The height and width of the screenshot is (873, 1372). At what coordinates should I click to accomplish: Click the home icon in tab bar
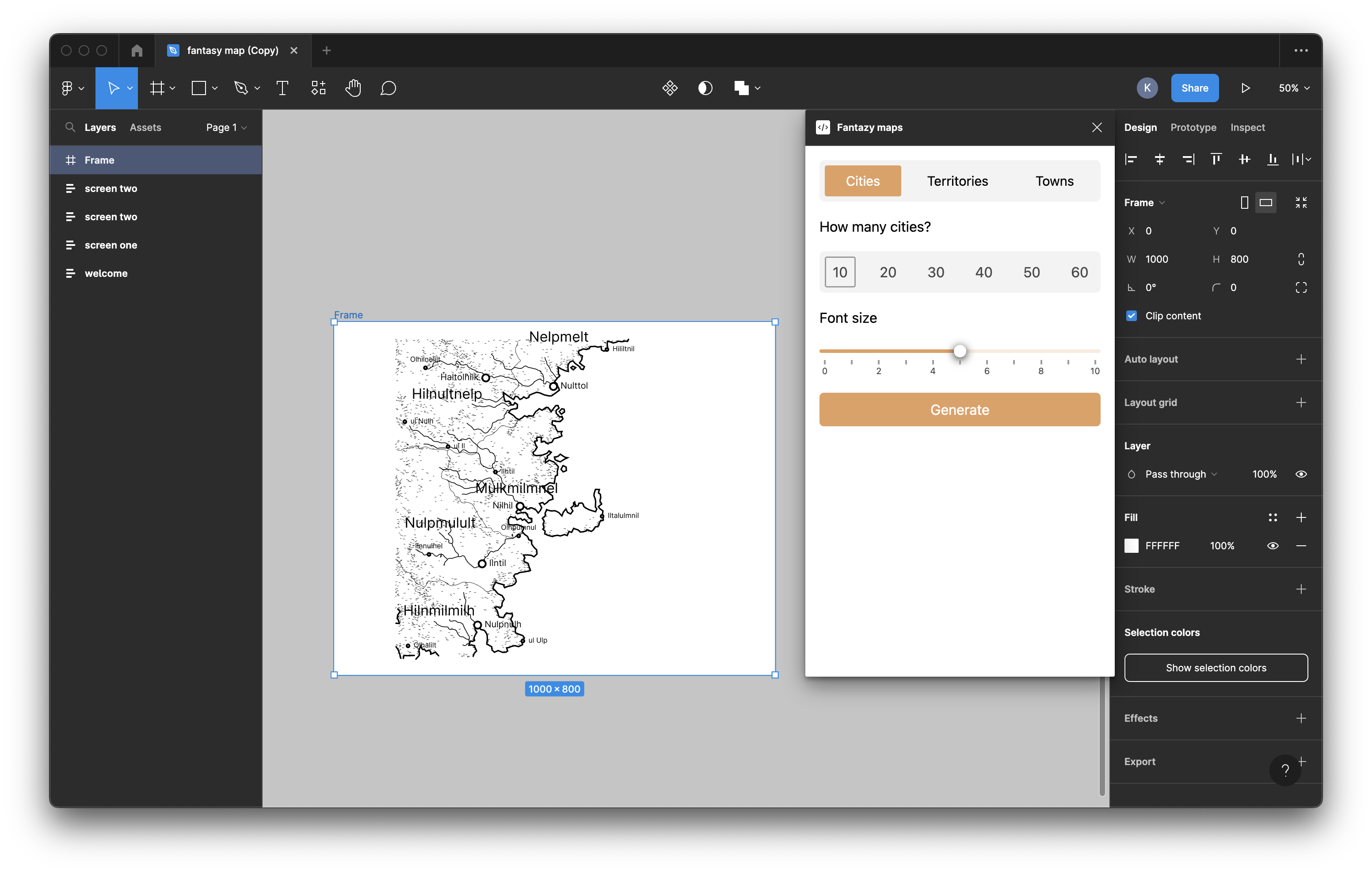click(137, 51)
